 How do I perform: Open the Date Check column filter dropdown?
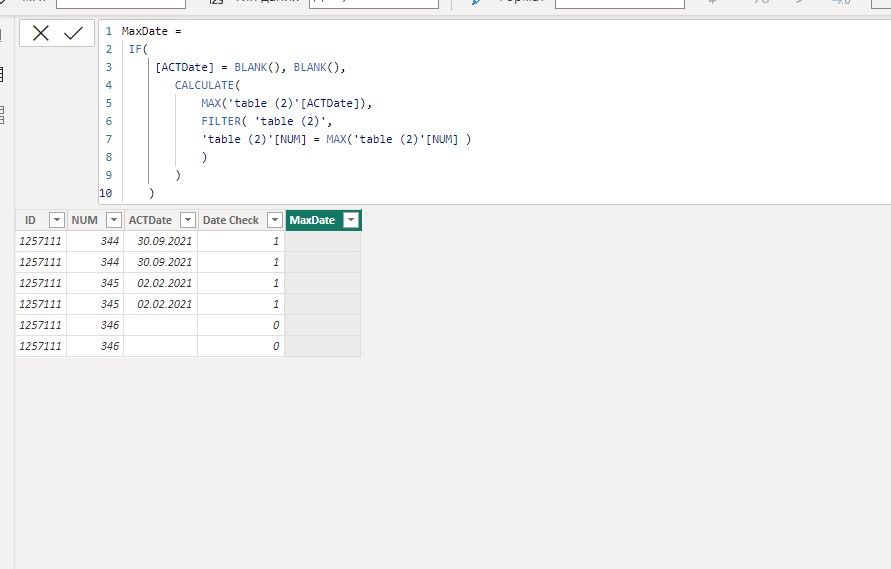(275, 220)
